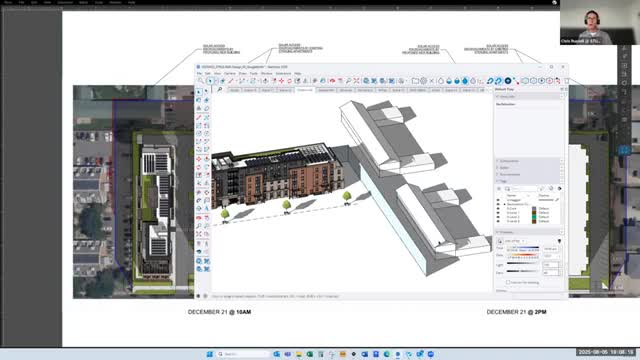Expand the Components panel in Default Tray
This screenshot has width=640, height=360.
pyautogui.click(x=529, y=161)
